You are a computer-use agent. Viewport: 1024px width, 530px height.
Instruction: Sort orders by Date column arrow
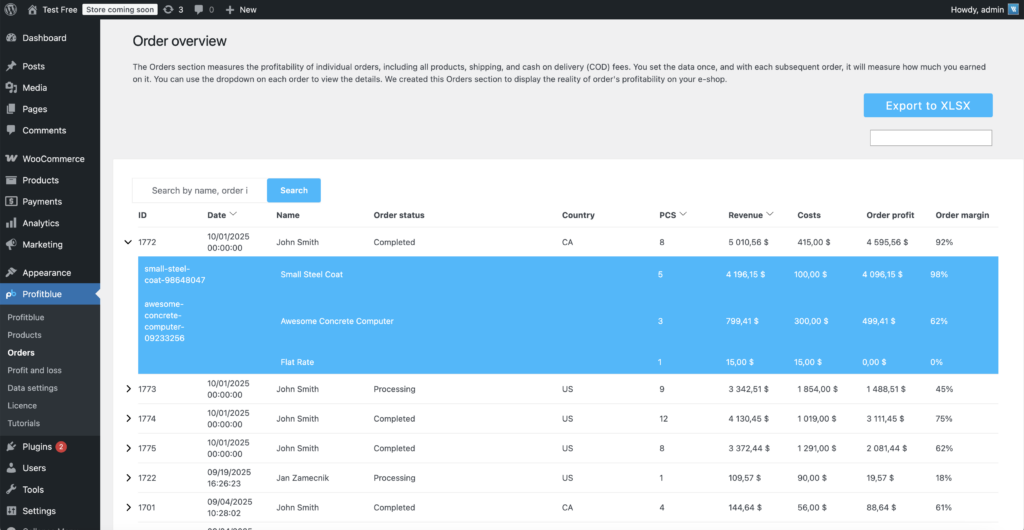[234, 214]
